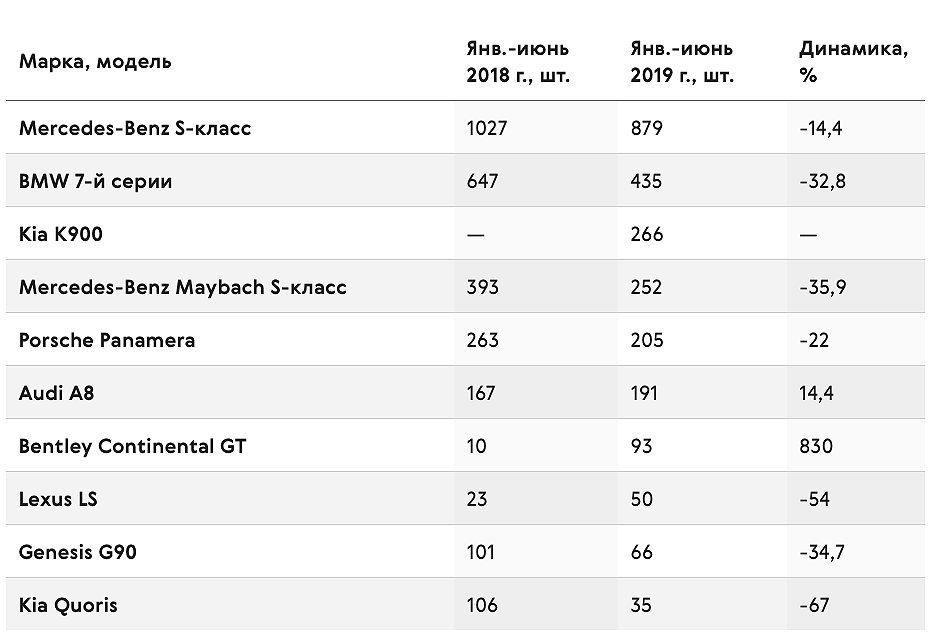The image size is (928, 633).
Task: Click the 1027 value for Mercedes S-класс
Action: click(486, 128)
